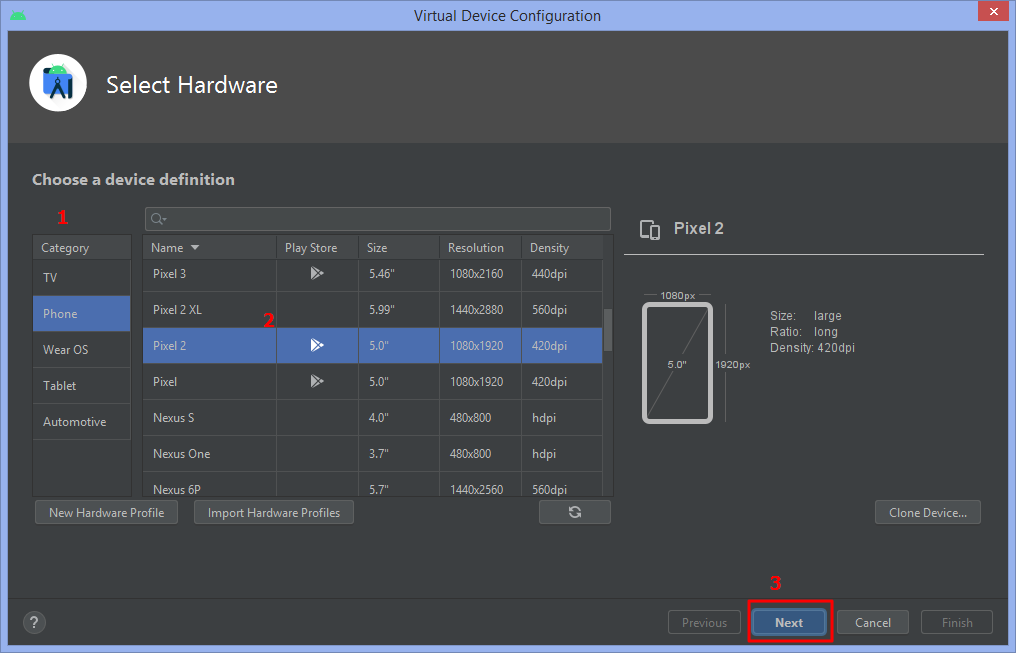Click the device icon beside Pixel 2 title
1016x653 pixels.
(x=650, y=230)
